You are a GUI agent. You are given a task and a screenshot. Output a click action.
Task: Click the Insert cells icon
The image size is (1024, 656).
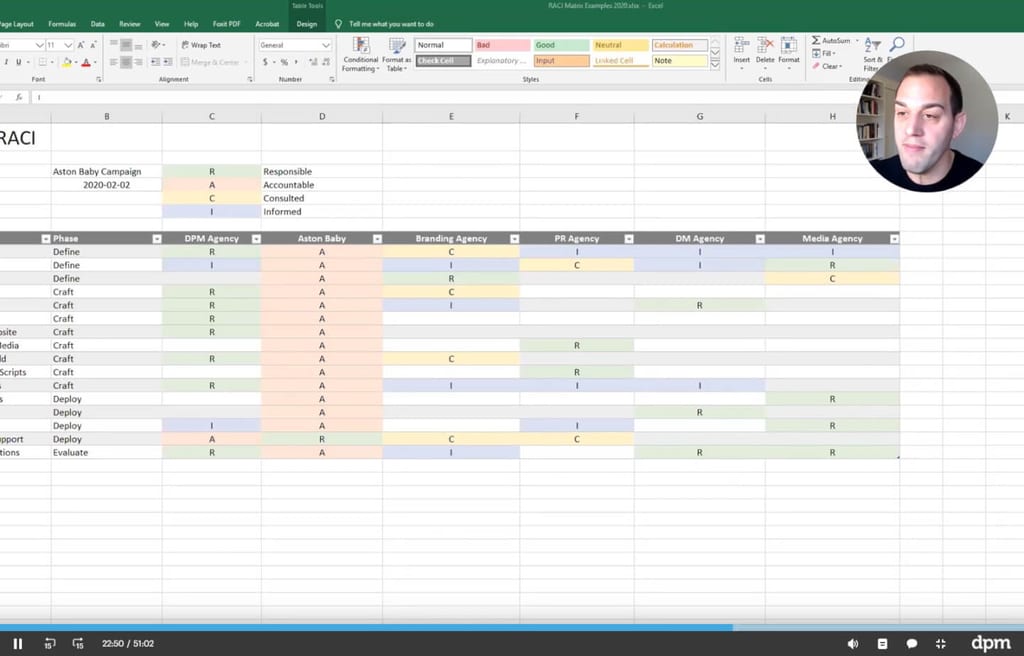click(x=741, y=51)
